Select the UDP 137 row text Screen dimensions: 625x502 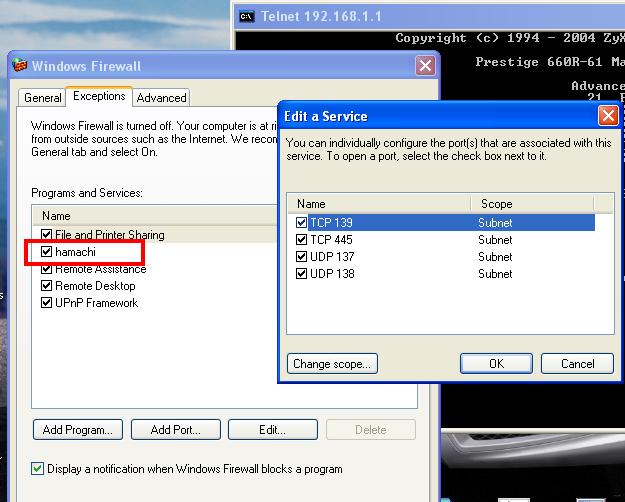[332, 256]
